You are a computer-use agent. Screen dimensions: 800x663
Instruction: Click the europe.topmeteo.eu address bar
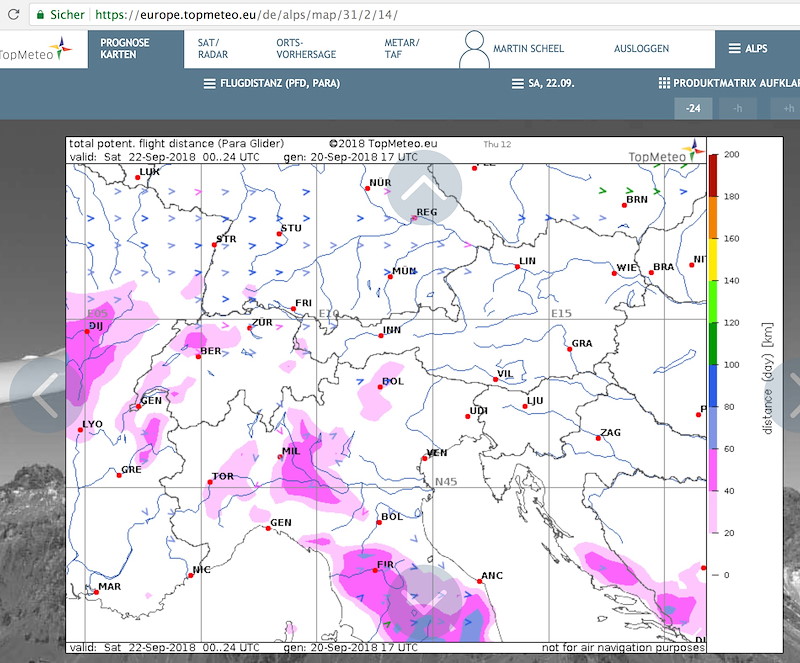[x=413, y=15]
